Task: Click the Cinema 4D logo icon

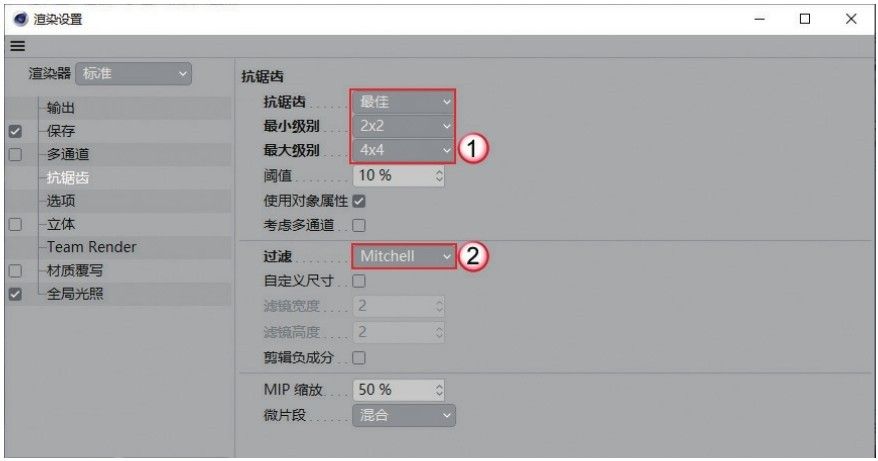Action: pyautogui.click(x=21, y=19)
